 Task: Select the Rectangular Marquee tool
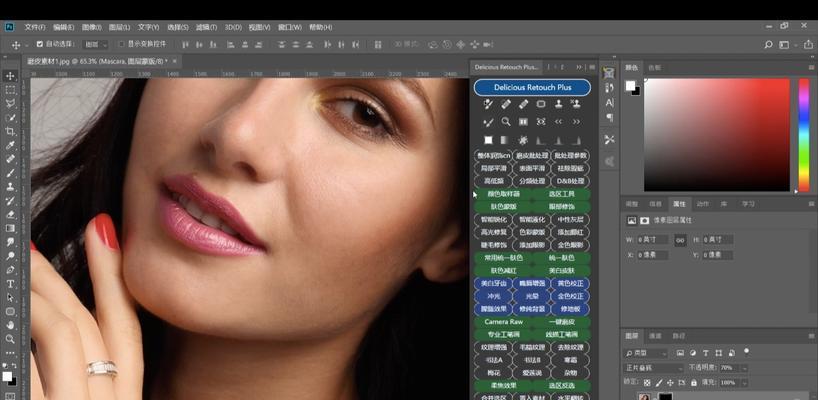coord(10,90)
